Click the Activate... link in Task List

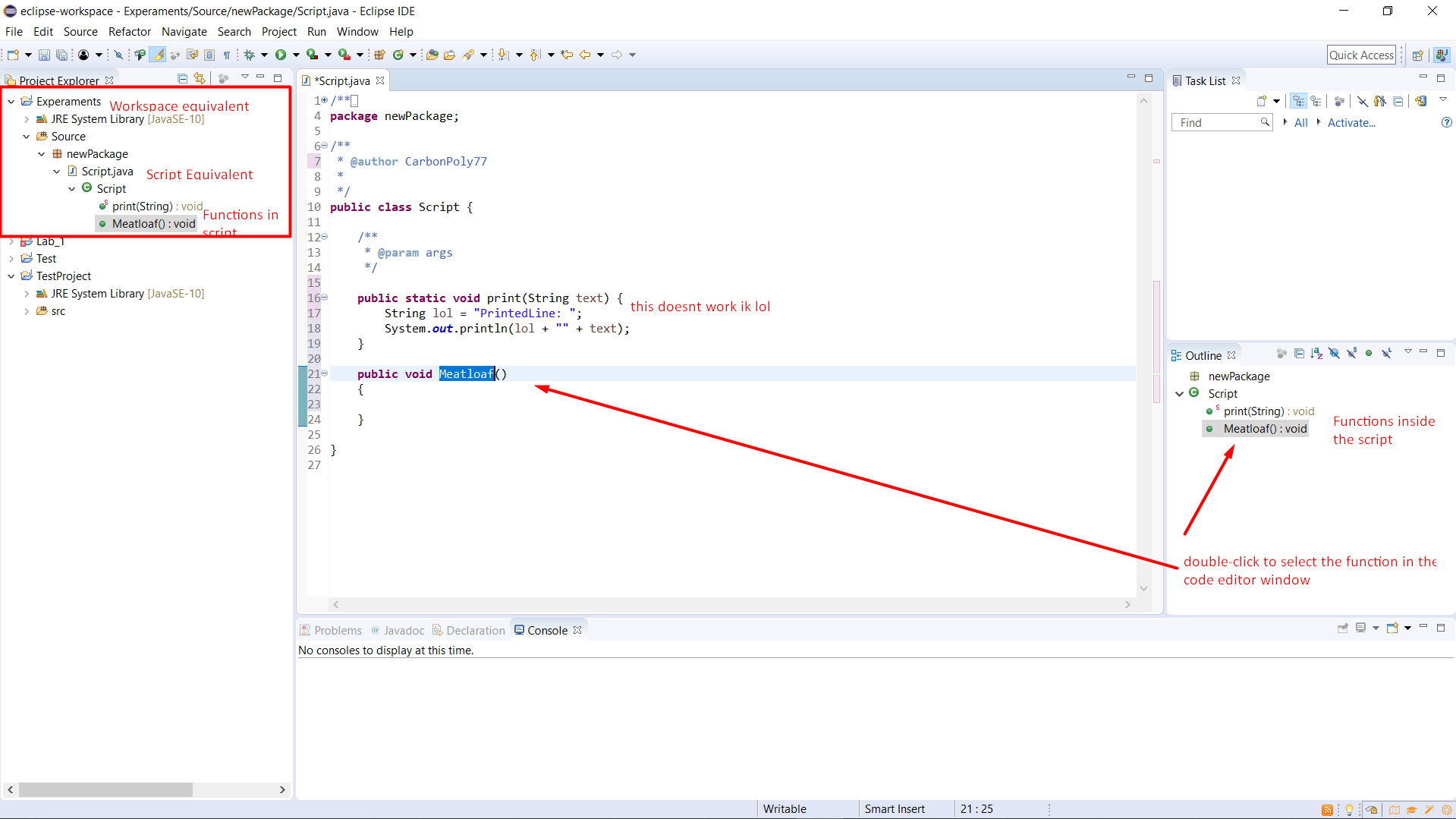pyautogui.click(x=1351, y=123)
